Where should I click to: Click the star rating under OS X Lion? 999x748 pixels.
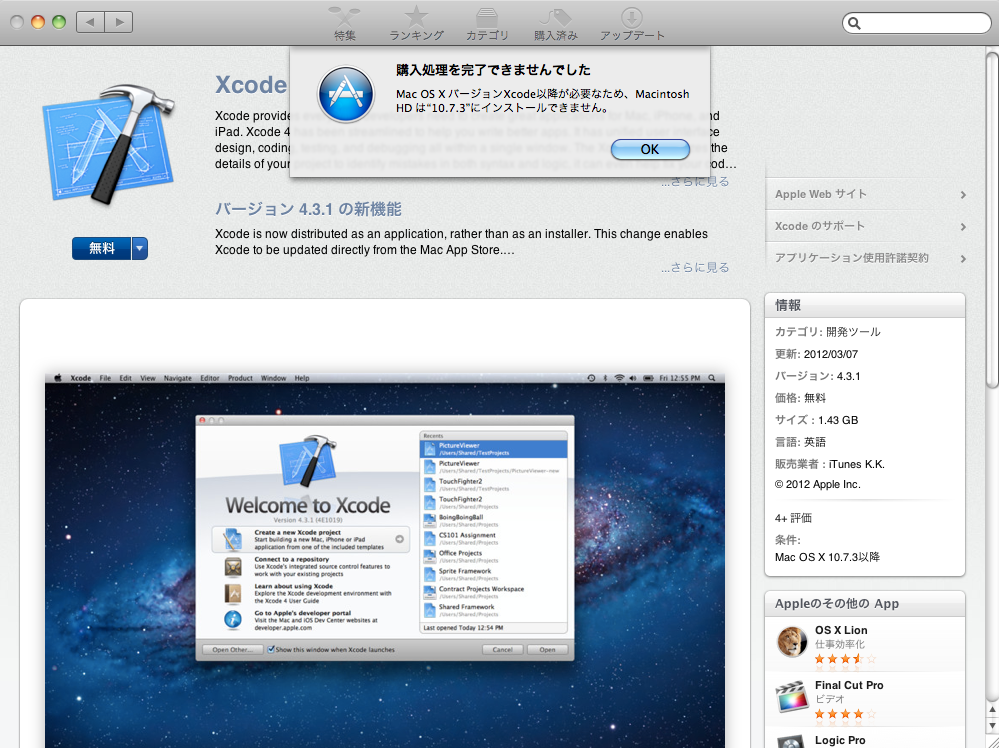845,659
